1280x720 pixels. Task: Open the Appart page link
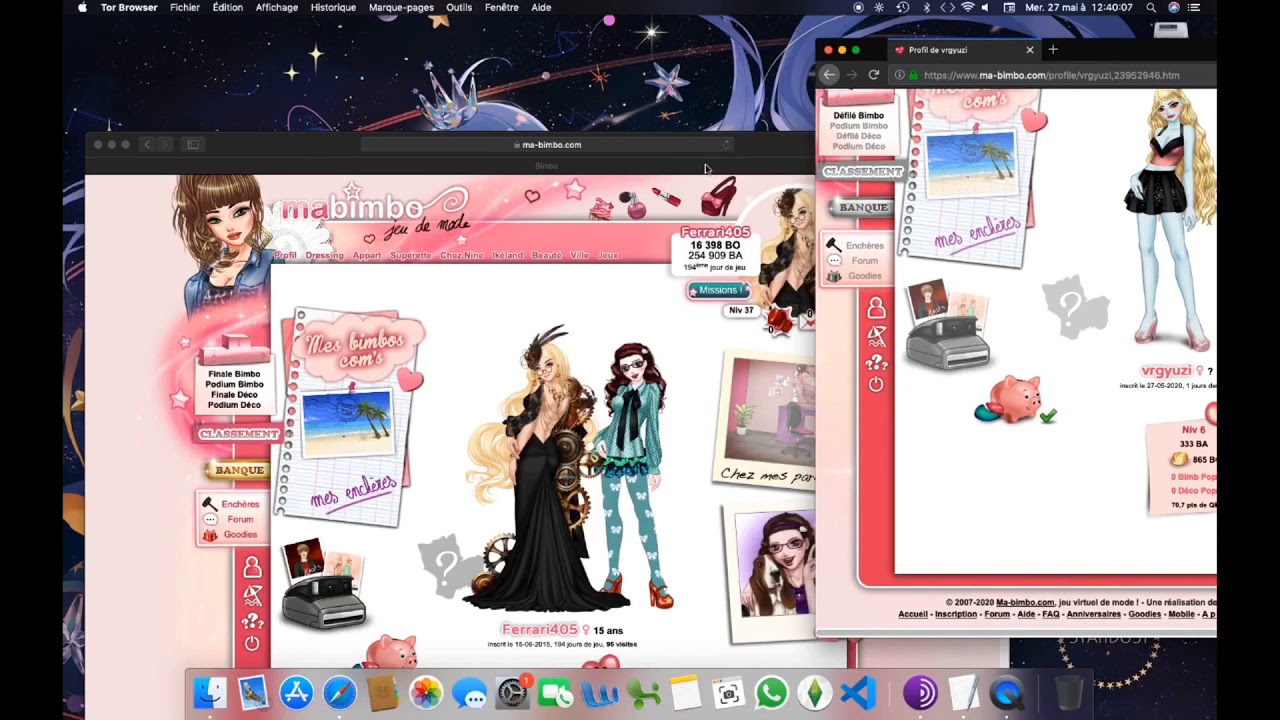click(367, 255)
